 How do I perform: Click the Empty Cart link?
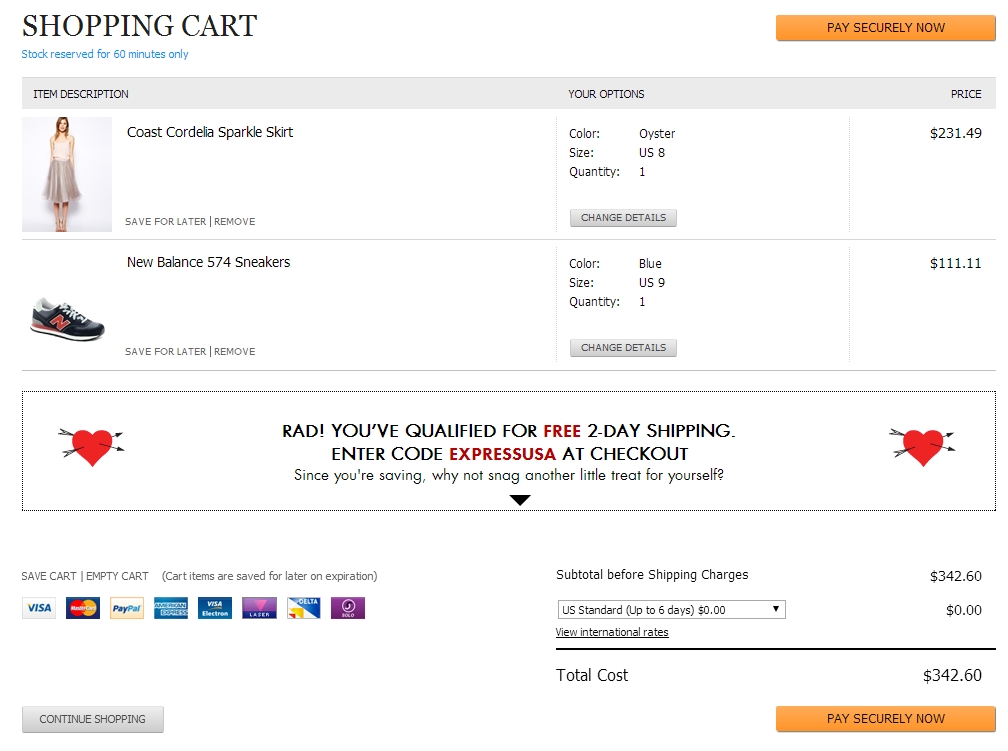[x=117, y=576]
